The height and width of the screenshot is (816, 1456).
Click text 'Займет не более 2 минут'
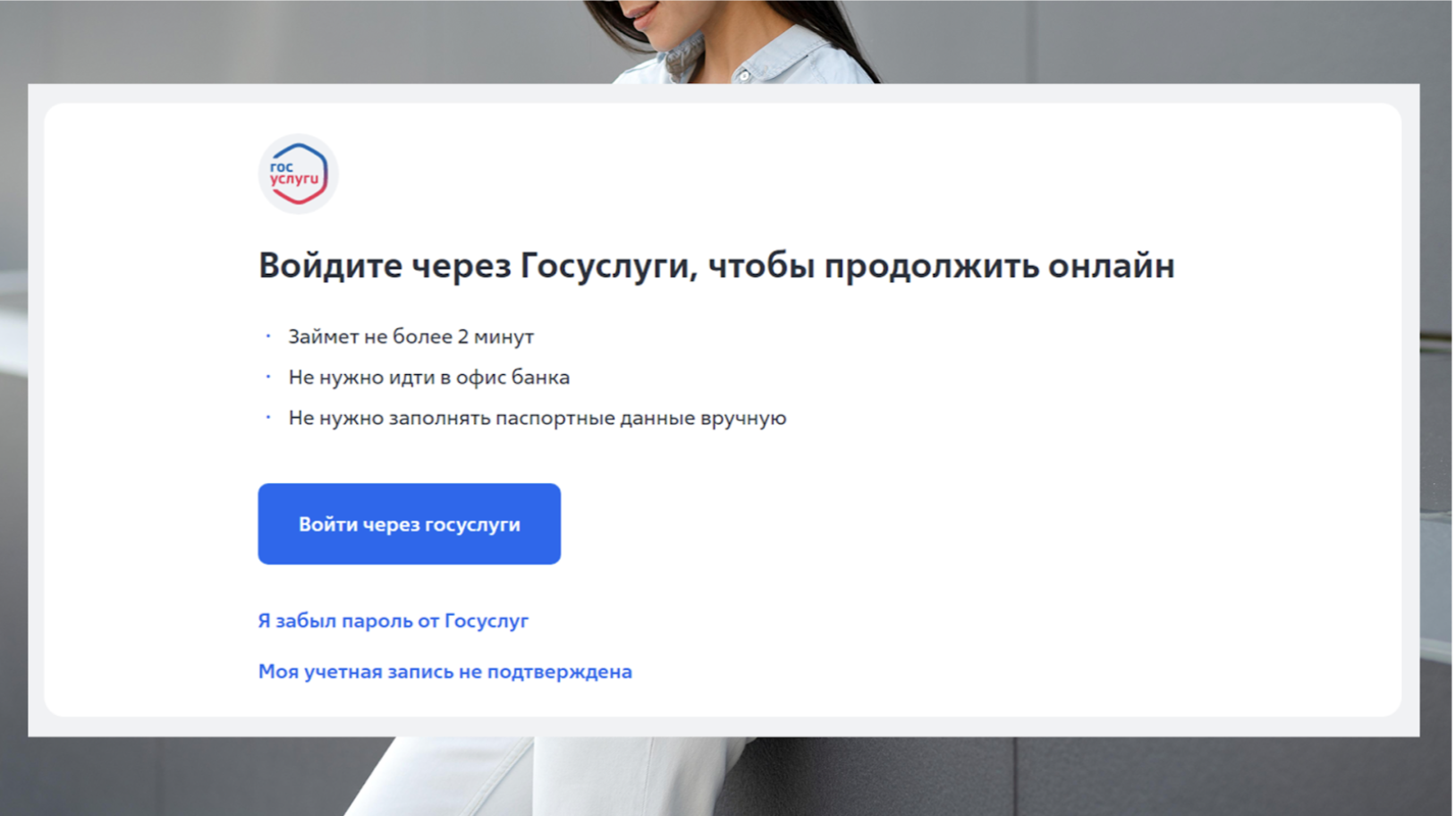click(x=411, y=336)
